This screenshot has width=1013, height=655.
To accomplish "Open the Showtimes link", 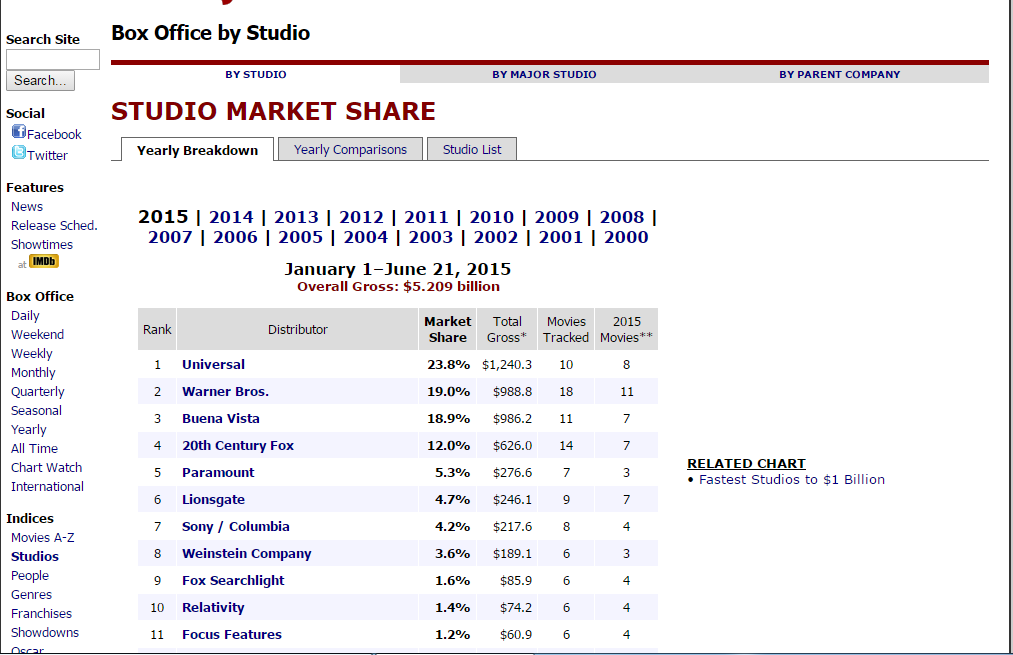I will click(x=42, y=244).
